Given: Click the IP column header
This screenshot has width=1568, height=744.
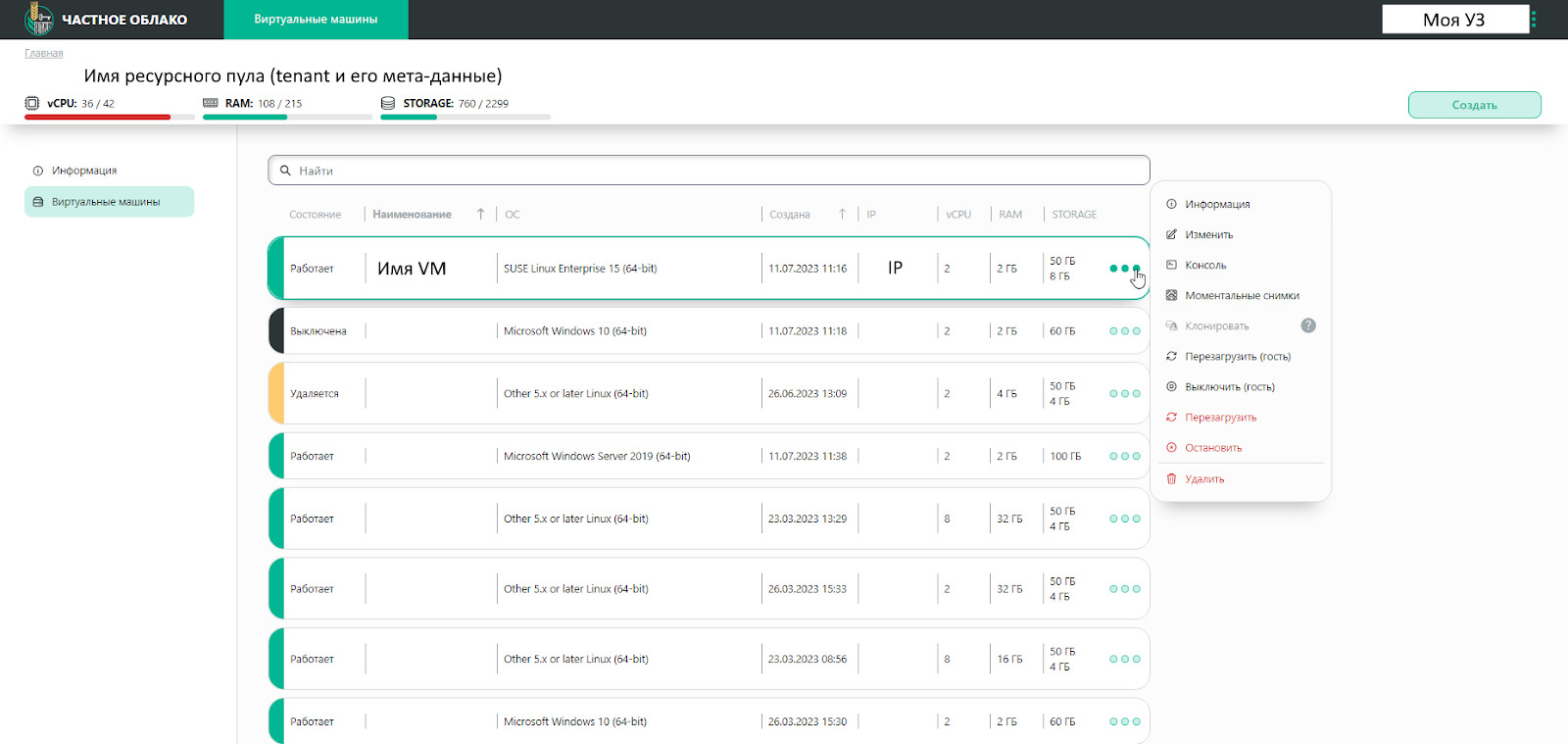Looking at the screenshot, I should (x=871, y=214).
